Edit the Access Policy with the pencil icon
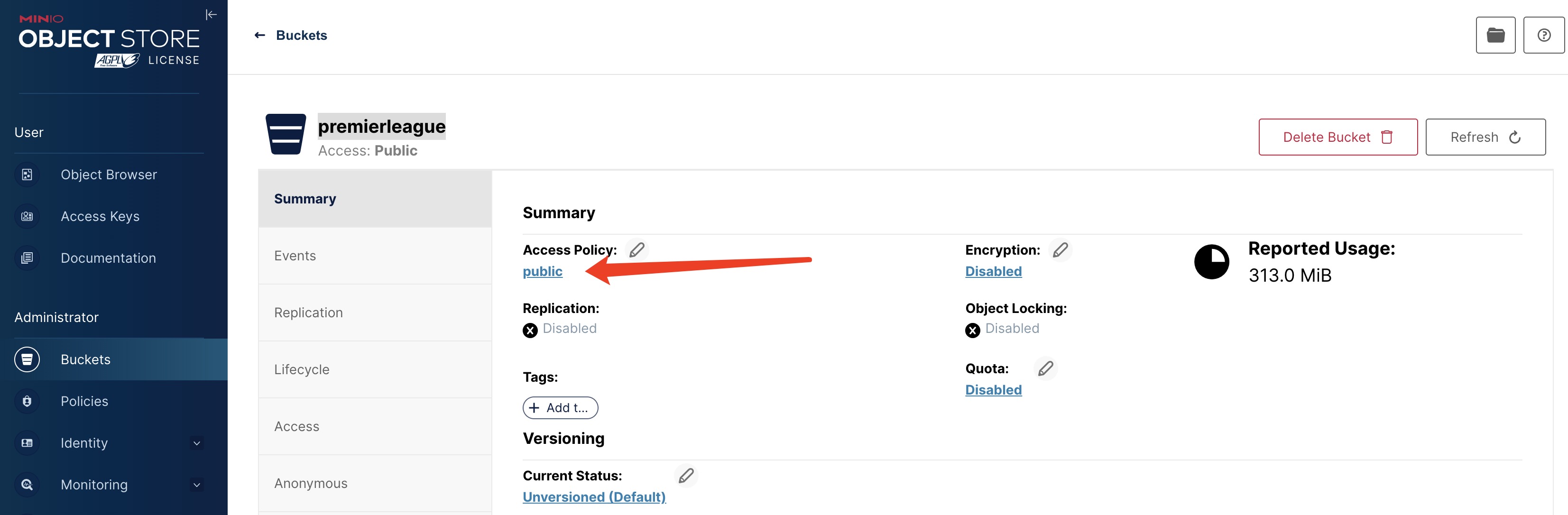This screenshot has height=515, width=1568. tap(636, 249)
